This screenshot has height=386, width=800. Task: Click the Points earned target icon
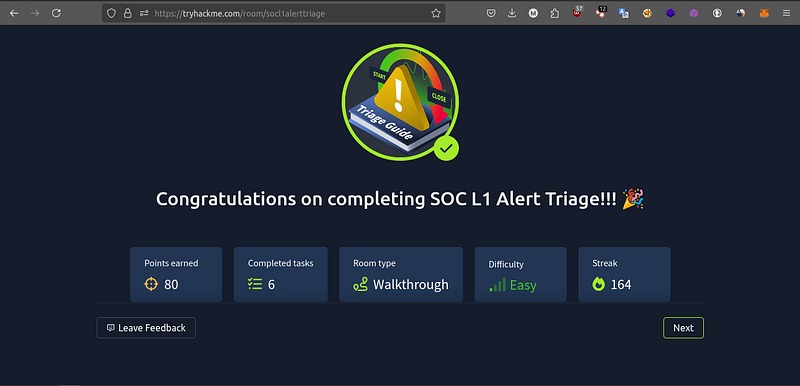(152, 284)
